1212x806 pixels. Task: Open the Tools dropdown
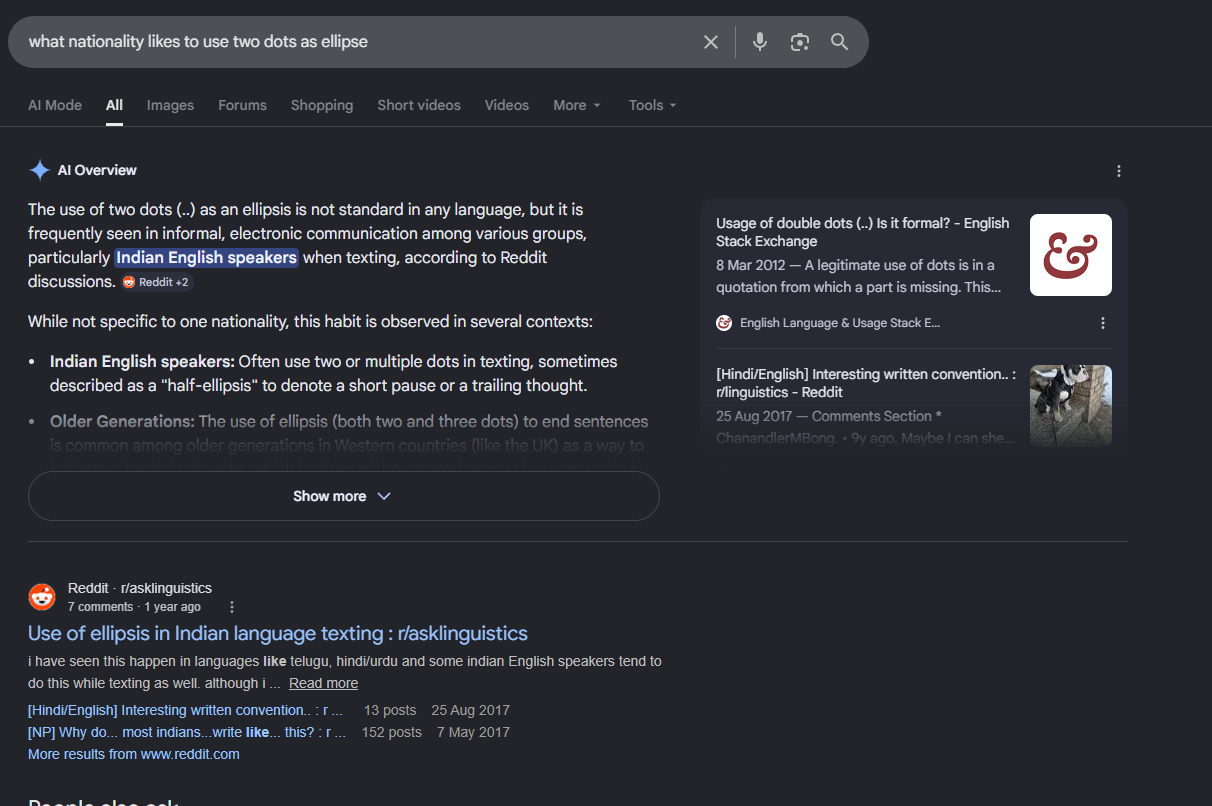pos(653,105)
